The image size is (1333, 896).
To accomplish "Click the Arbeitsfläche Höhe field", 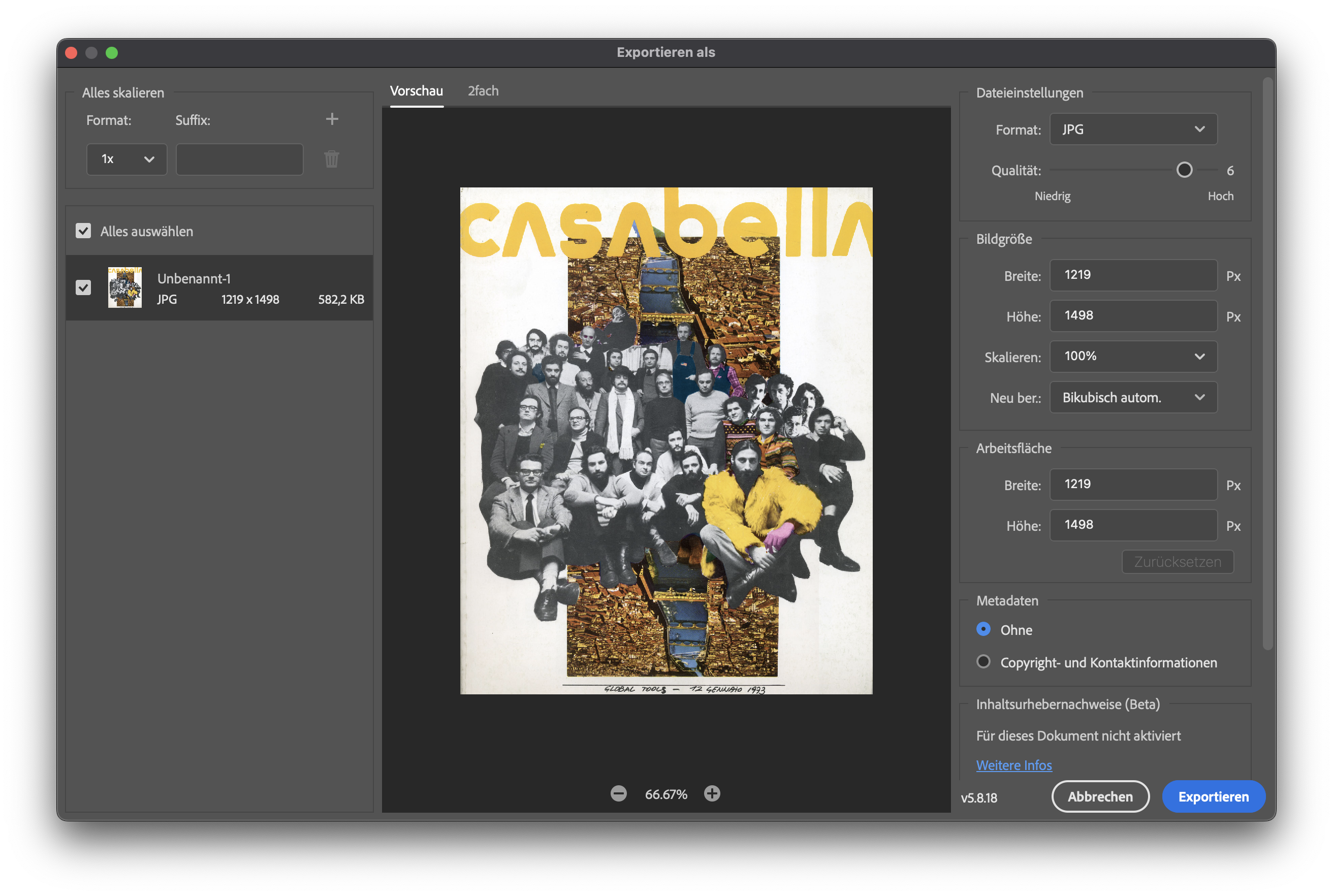I will [1133, 525].
